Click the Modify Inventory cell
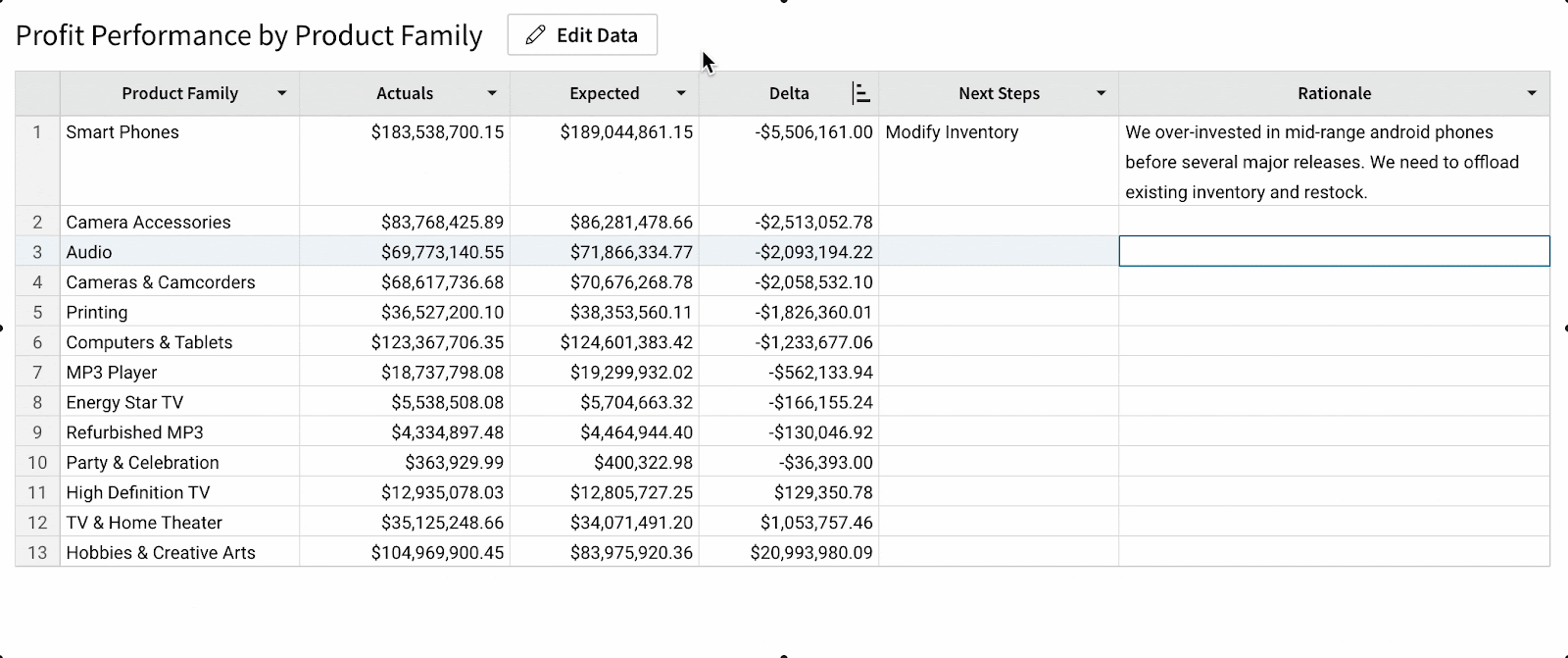Image resolution: width=1568 pixels, height=658 pixels. tap(952, 132)
